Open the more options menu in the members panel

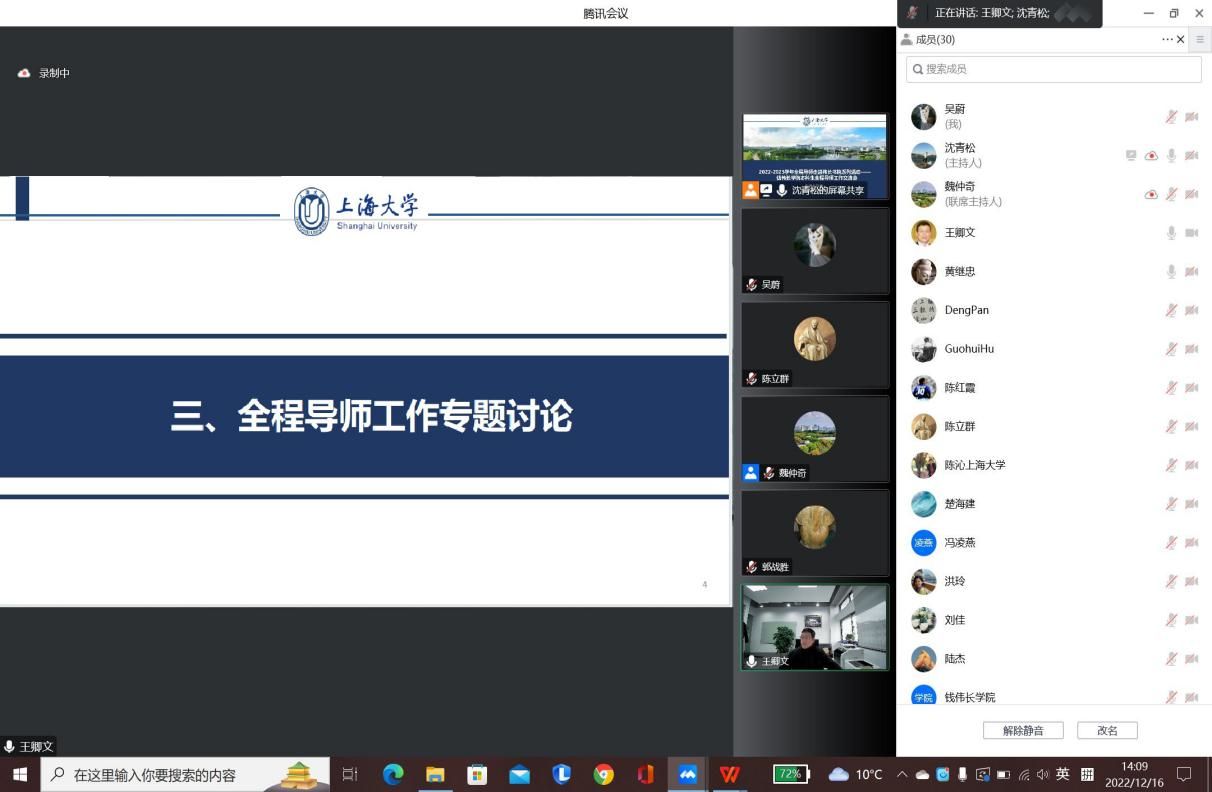tap(1167, 39)
